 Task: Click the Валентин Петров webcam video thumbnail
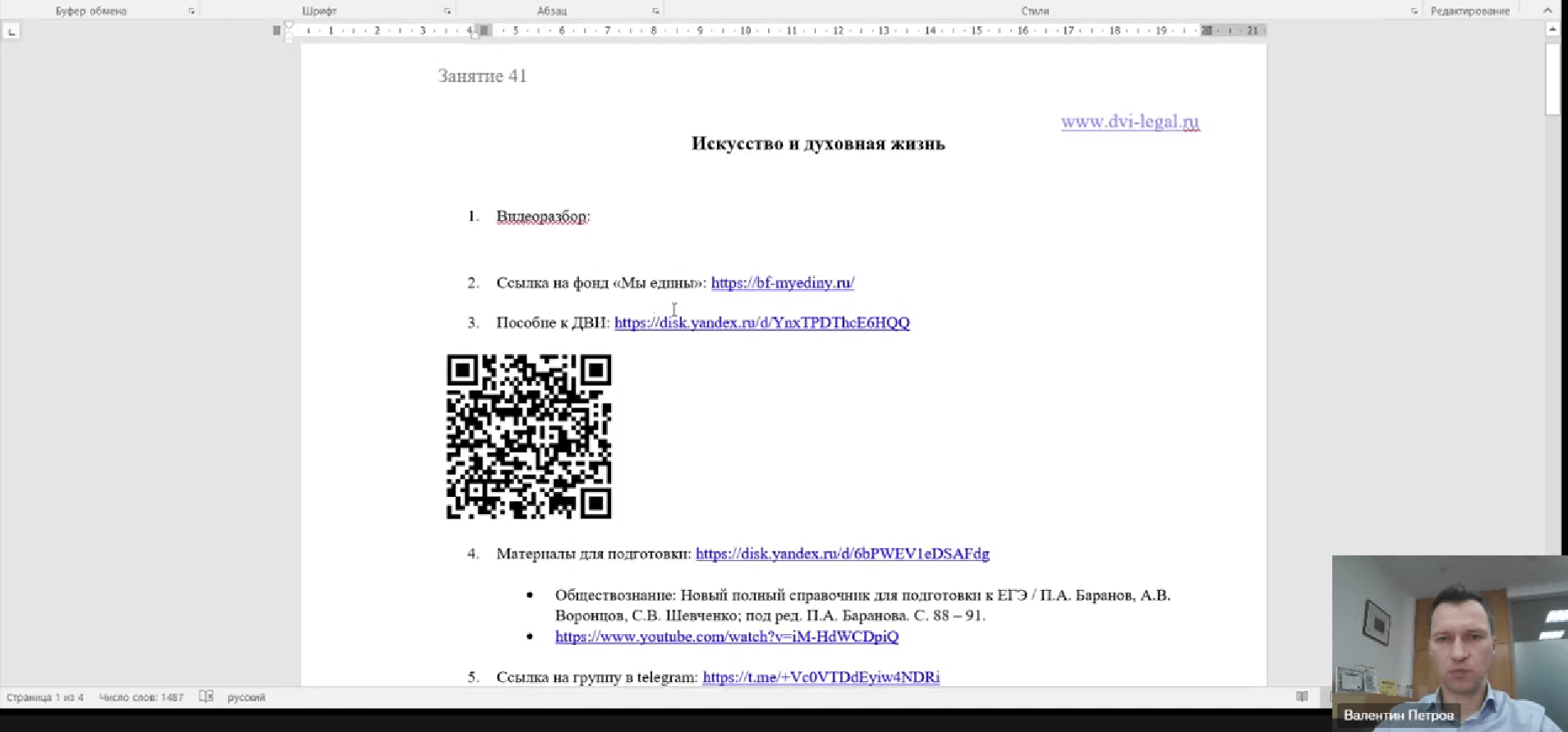[x=1450, y=643]
